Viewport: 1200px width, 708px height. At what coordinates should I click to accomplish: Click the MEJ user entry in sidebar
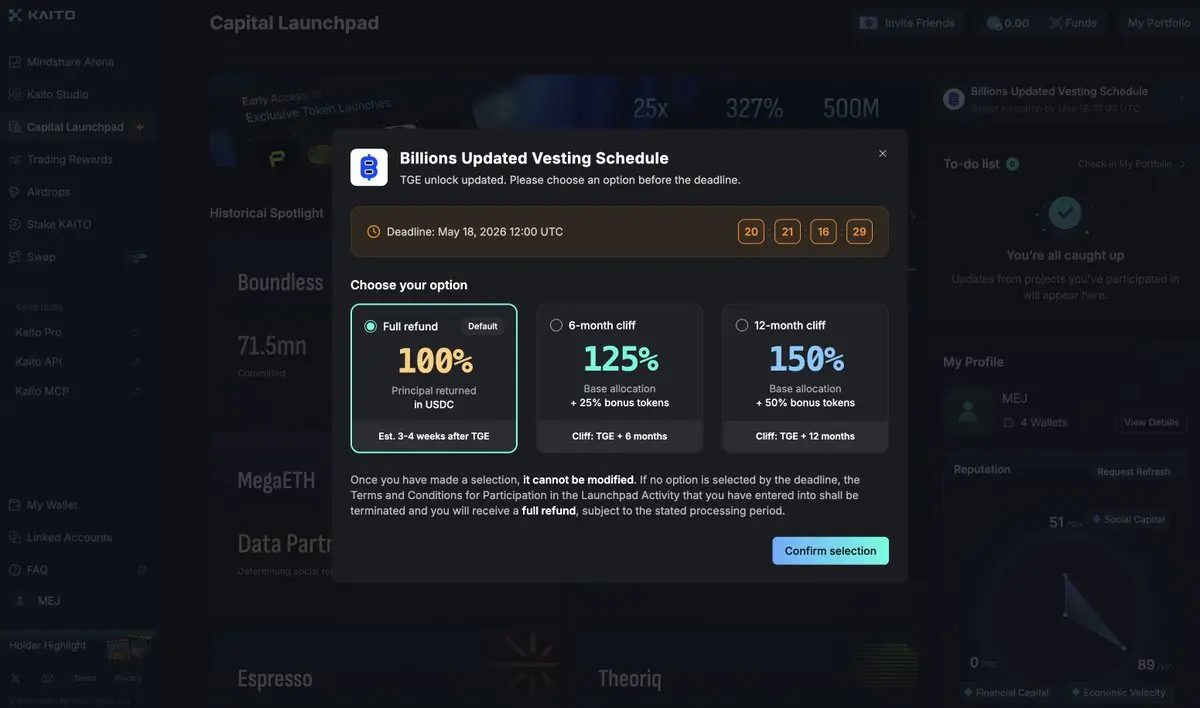[x=48, y=601]
